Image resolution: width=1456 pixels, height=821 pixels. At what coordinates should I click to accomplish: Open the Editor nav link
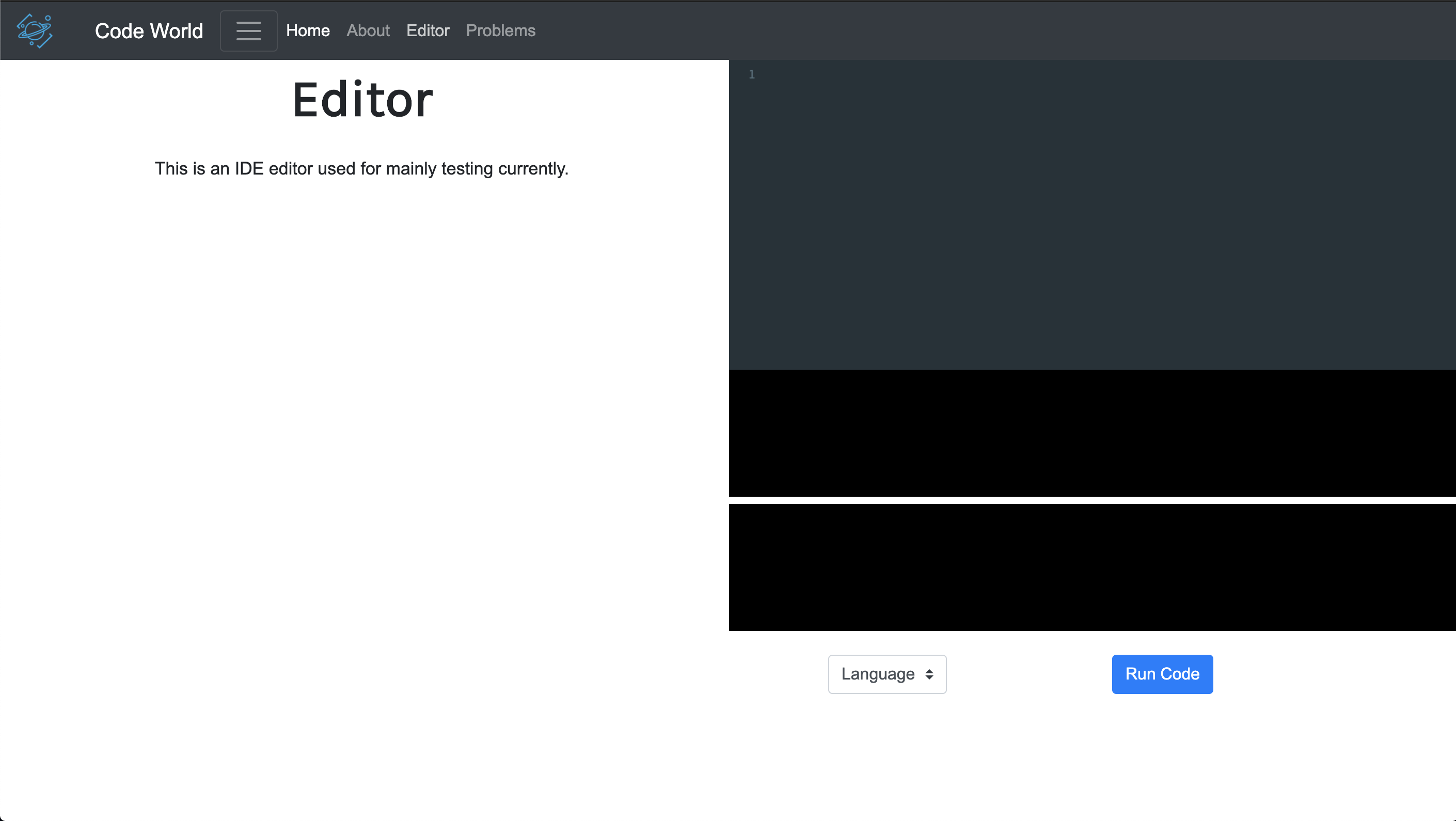coord(428,30)
